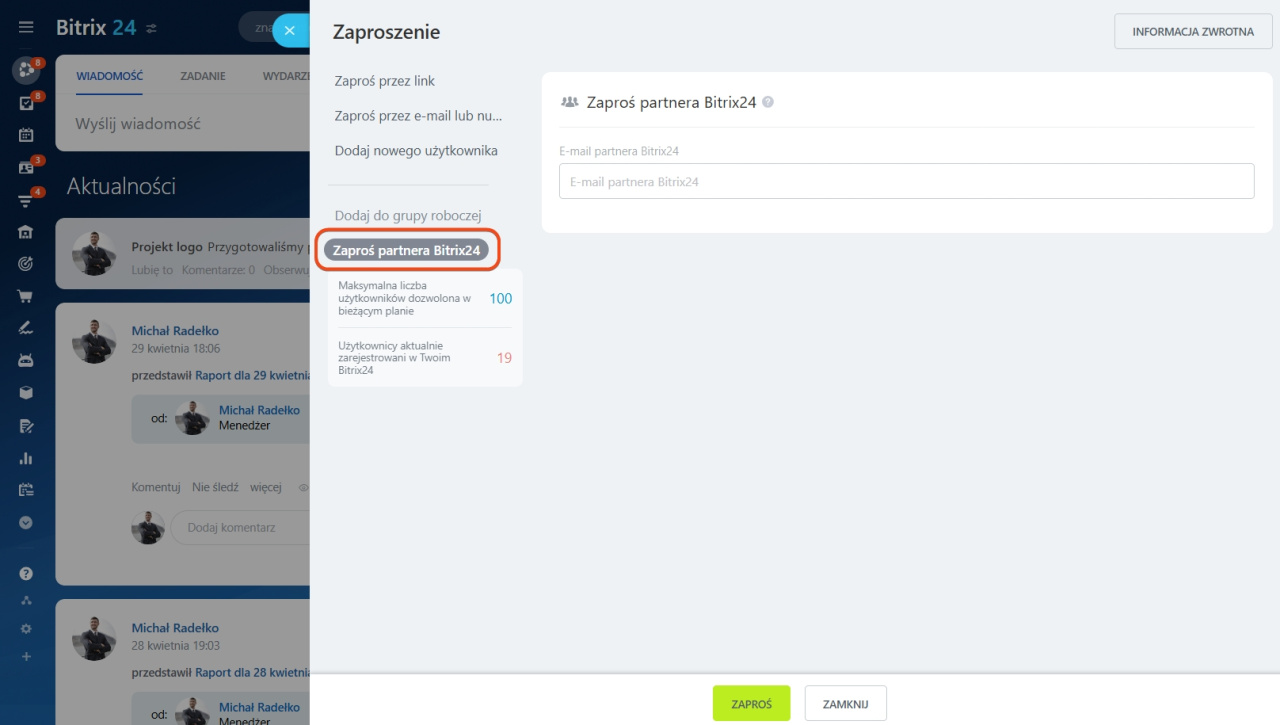The width and height of the screenshot is (1280, 725).
Task: Open the hamburger main menu
Action: click(x=26, y=28)
